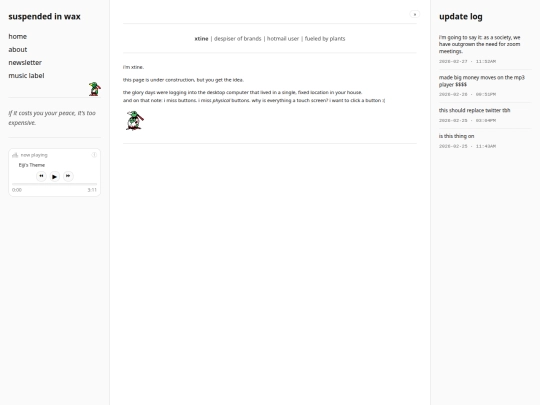Skip to the previous track
This screenshot has height=405, width=540.
click(41, 176)
